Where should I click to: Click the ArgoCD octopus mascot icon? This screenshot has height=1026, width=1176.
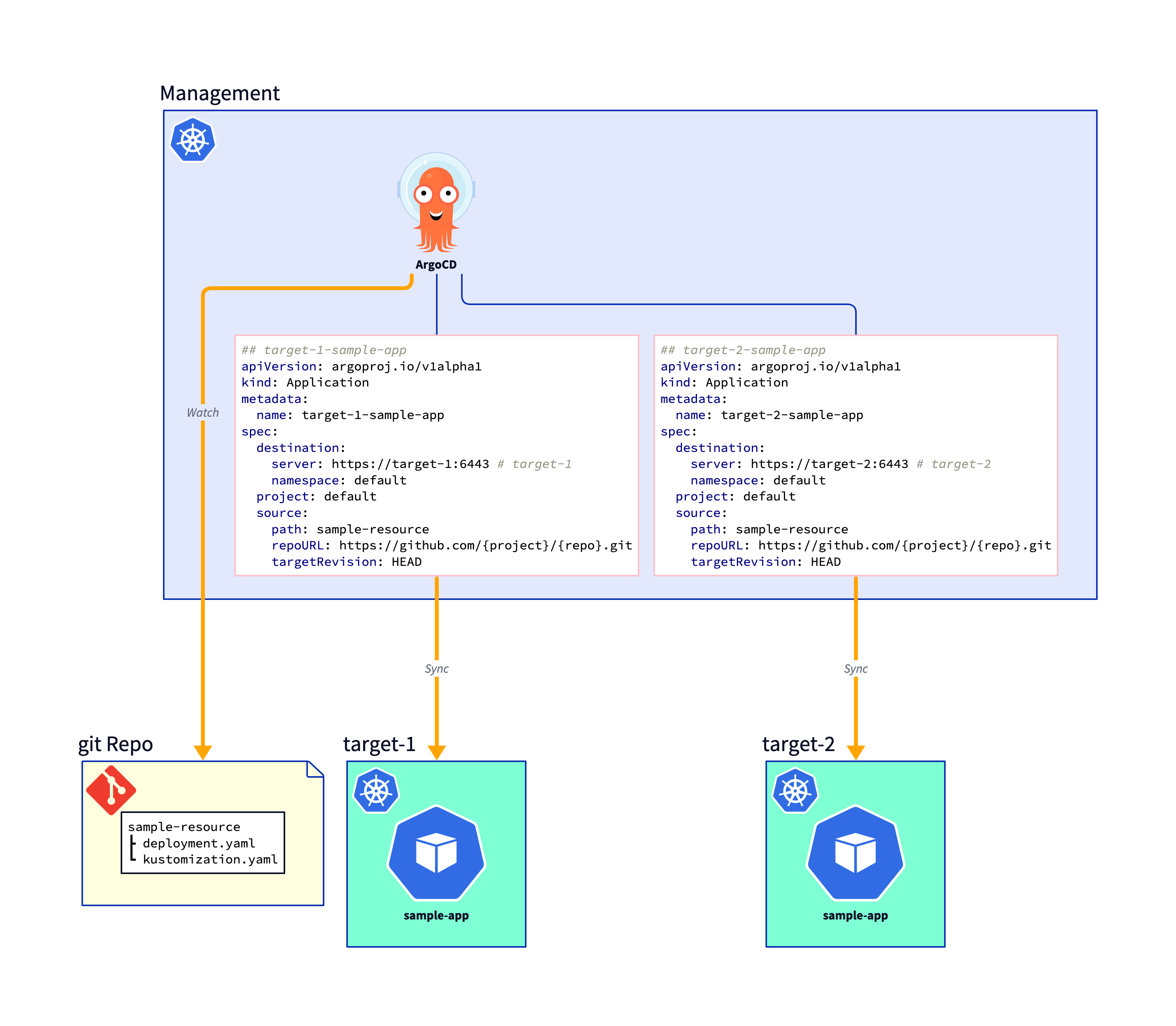click(x=436, y=203)
